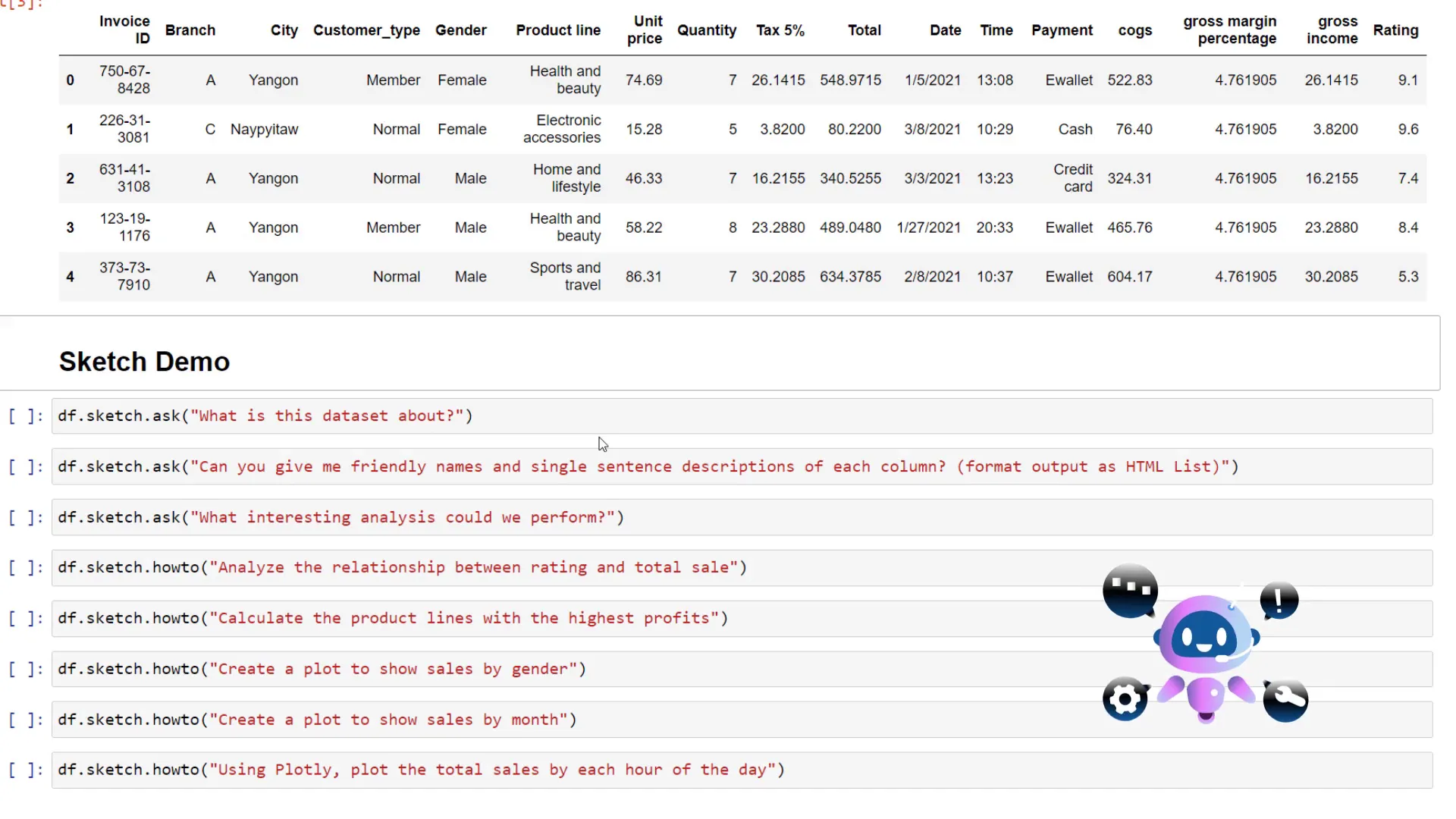Click the gear icon beside the robot mascot
1456x819 pixels.
click(1125, 698)
